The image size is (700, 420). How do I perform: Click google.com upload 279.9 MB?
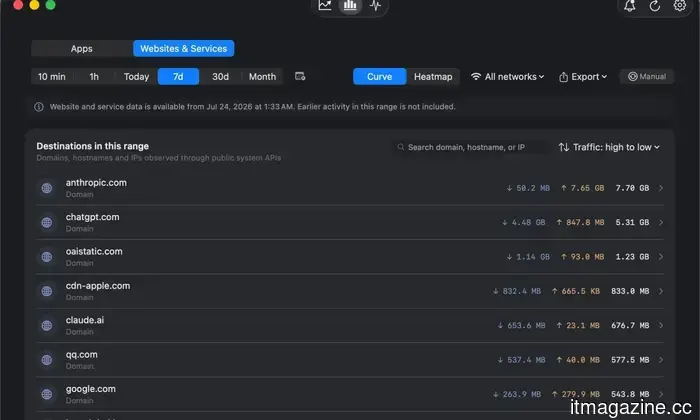click(x=575, y=394)
